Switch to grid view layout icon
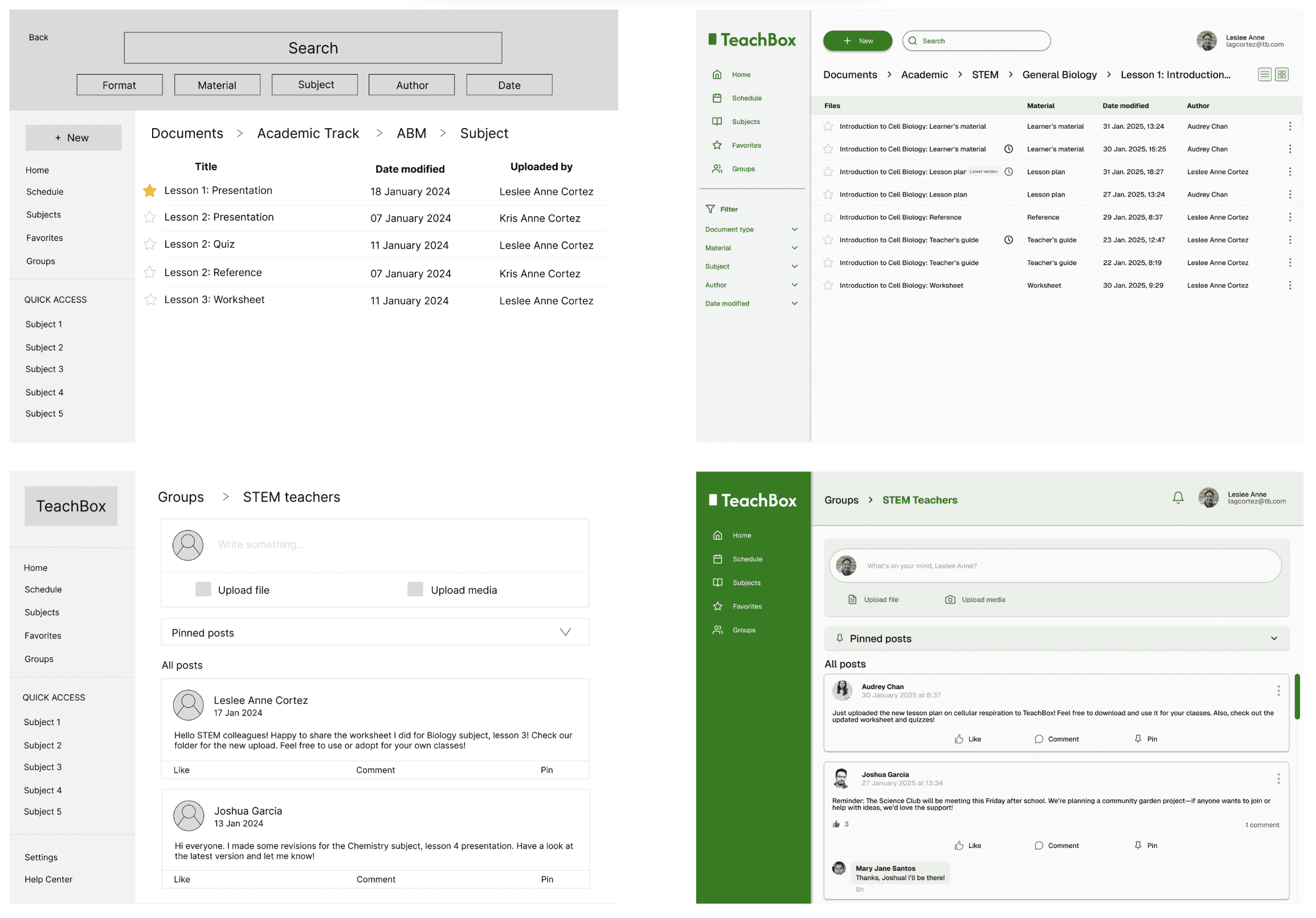Viewport: 1316px width, 918px height. [1282, 75]
